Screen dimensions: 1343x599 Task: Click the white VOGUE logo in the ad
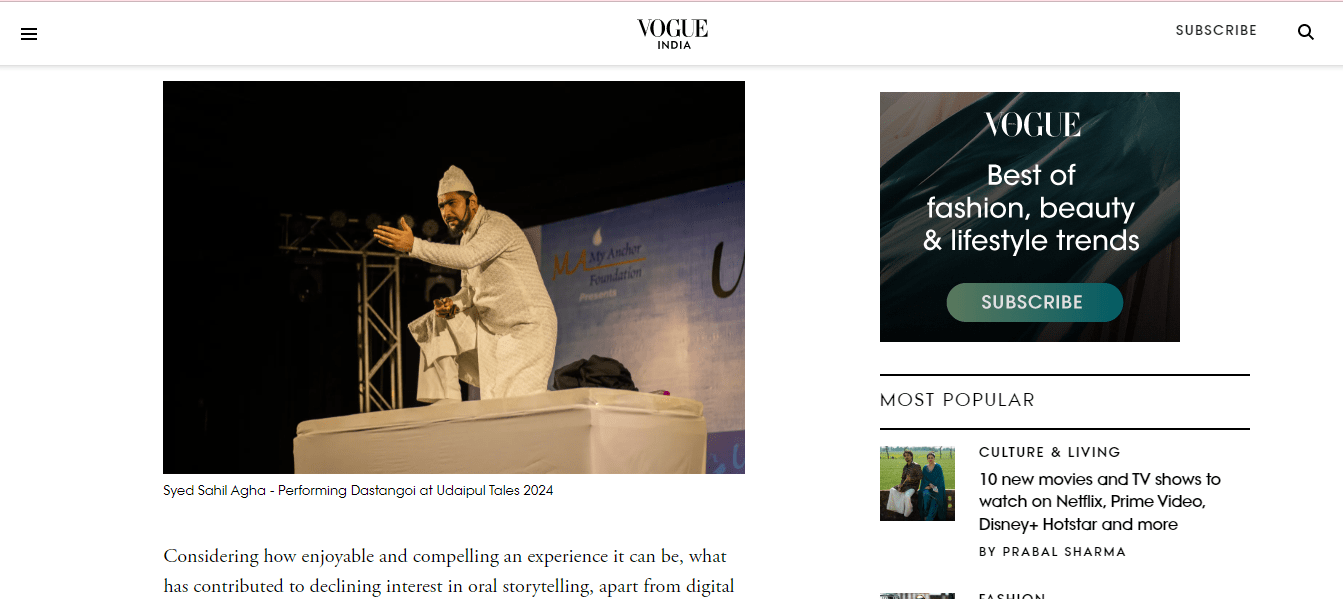1032,125
